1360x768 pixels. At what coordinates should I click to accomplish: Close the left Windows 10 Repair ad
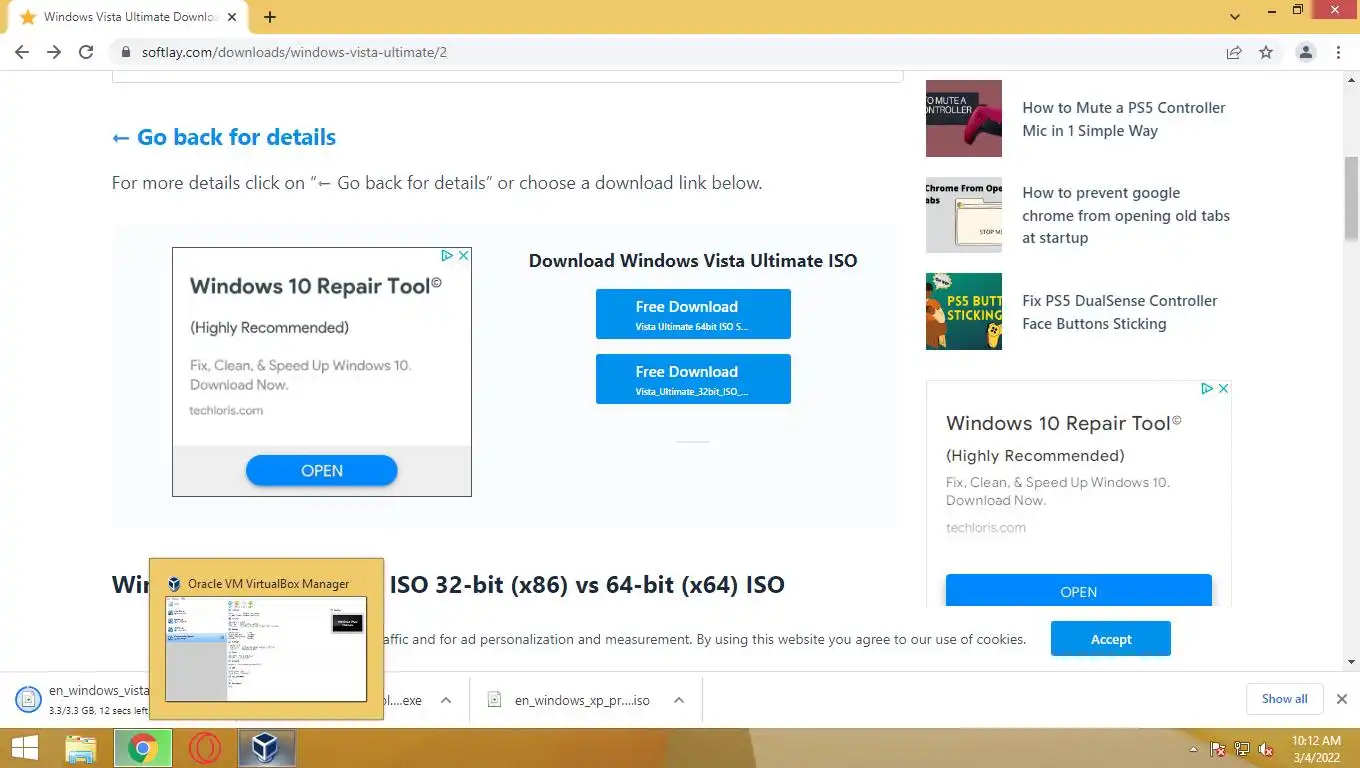coord(464,256)
